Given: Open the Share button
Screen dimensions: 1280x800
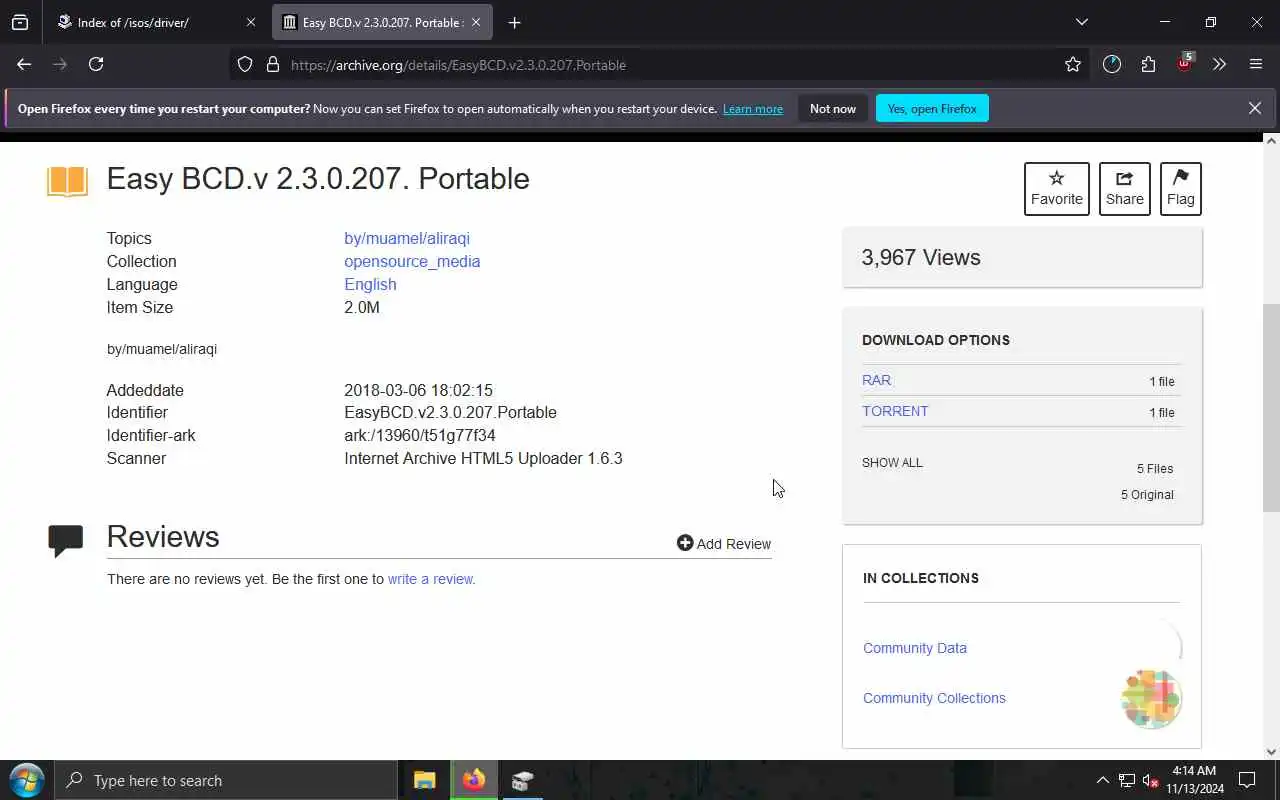Looking at the screenshot, I should pyautogui.click(x=1124, y=188).
